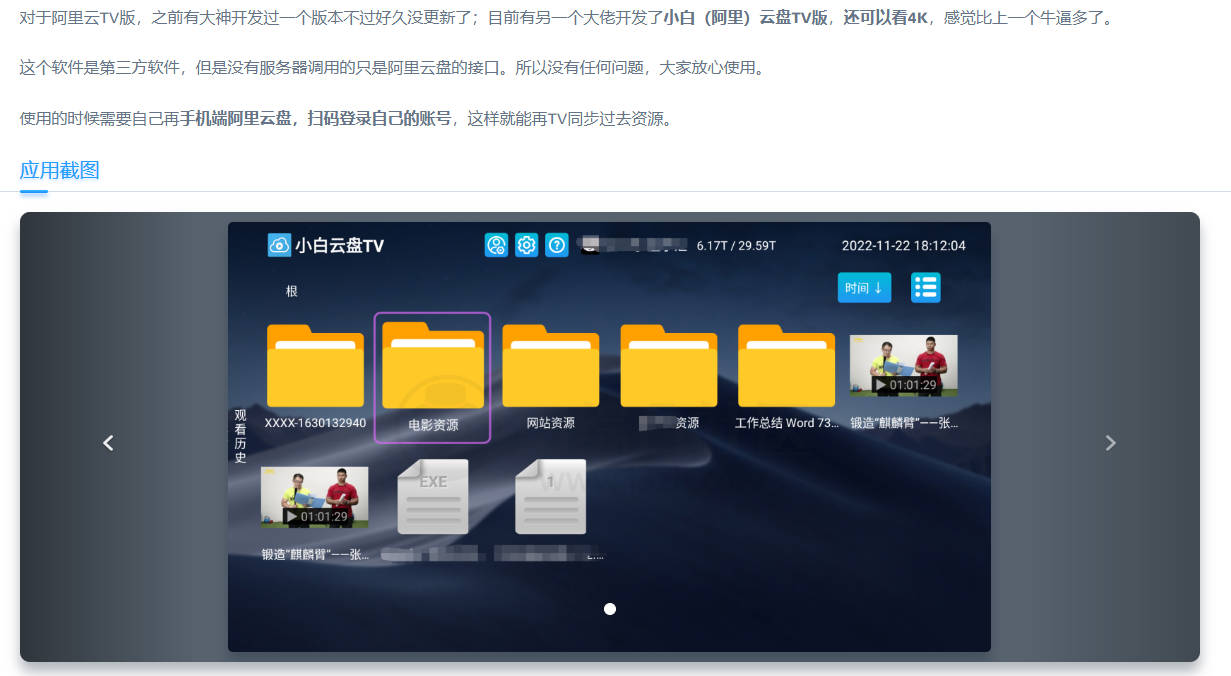1231x676 pixels.
Task: Open the XXXX-1630132940 folder
Action: (315, 366)
